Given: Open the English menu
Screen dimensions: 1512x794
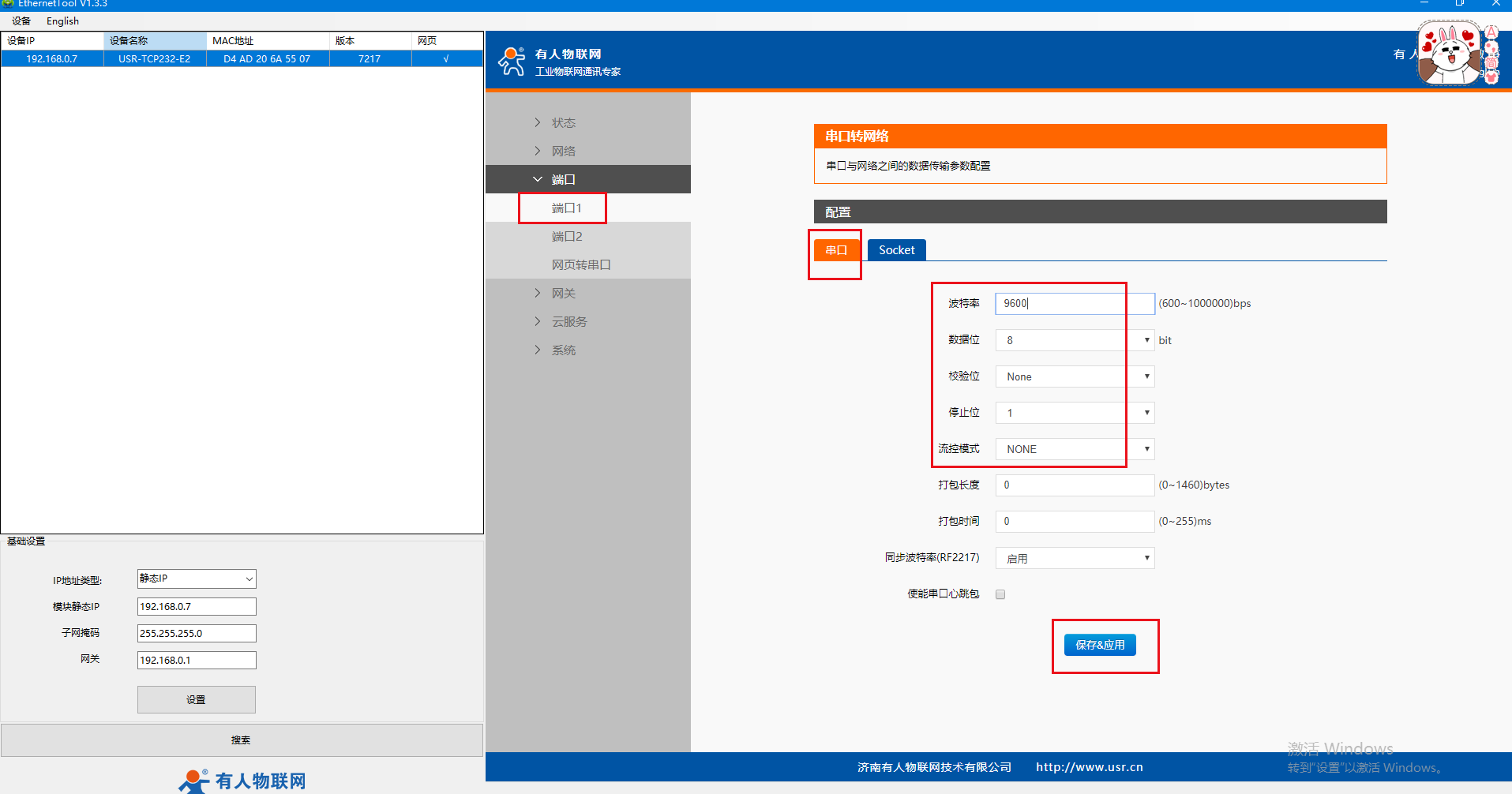Looking at the screenshot, I should [62, 21].
